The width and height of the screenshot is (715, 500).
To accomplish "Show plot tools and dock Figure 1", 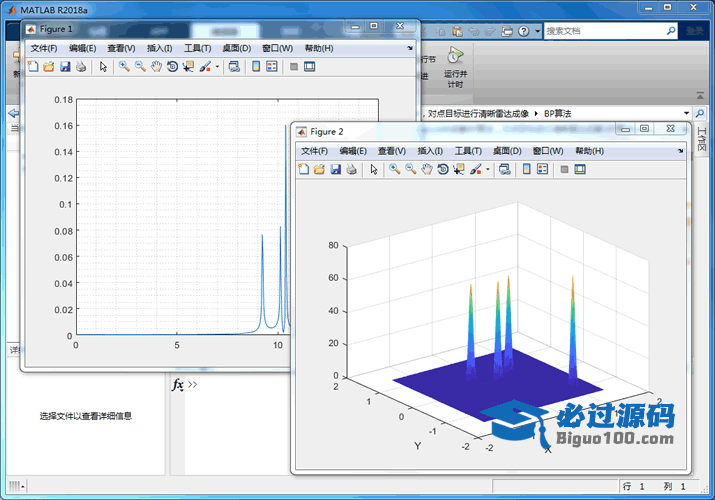I will pyautogui.click(x=310, y=67).
